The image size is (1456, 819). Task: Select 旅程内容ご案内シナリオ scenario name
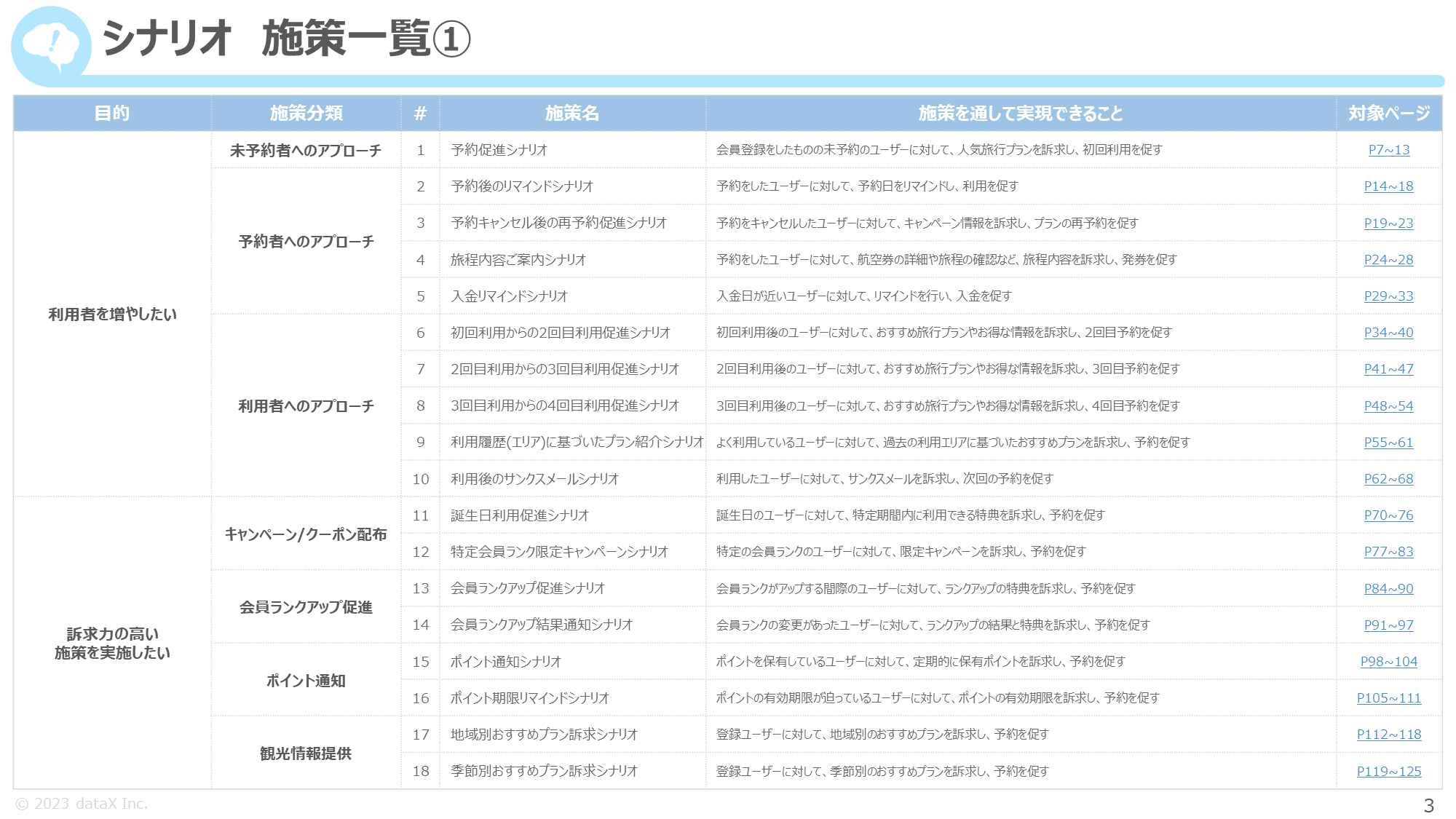click(x=518, y=260)
